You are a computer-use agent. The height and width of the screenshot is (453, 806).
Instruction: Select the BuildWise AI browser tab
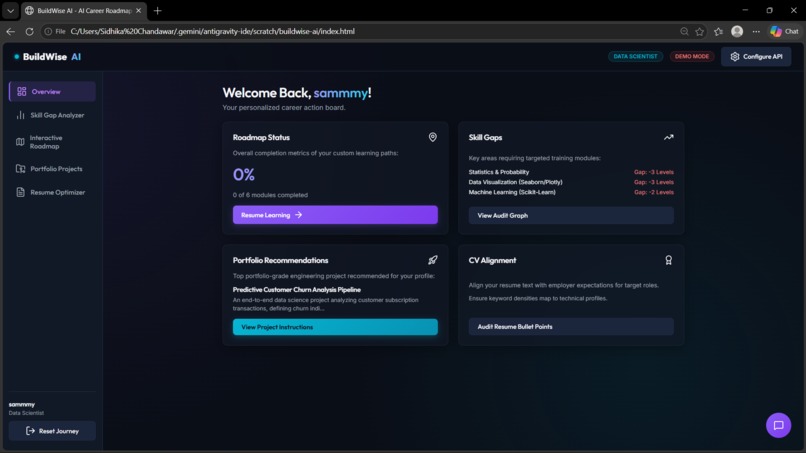pos(84,10)
